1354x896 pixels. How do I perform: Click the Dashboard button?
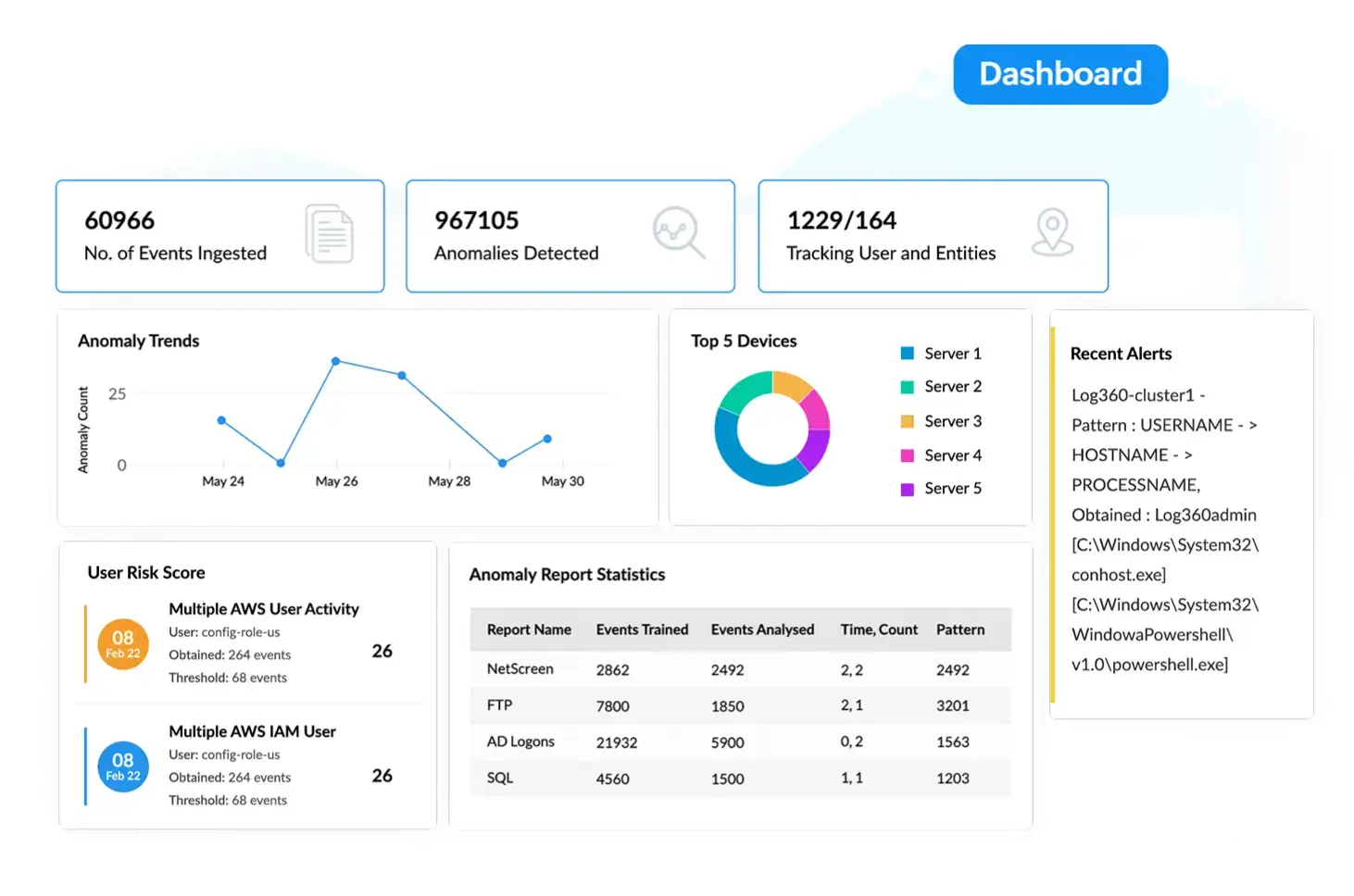1060,74
